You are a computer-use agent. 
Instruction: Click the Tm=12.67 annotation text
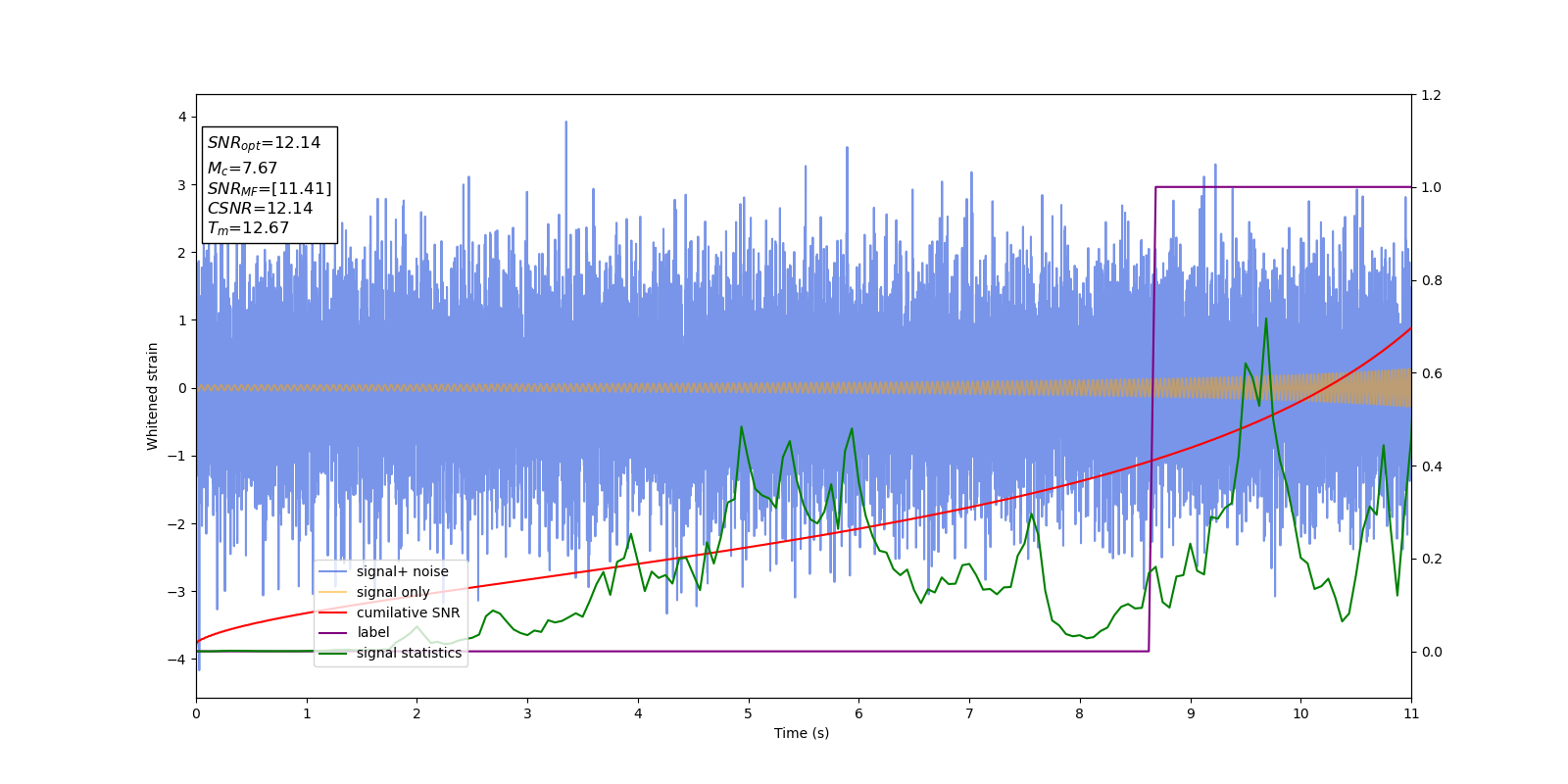pyautogui.click(x=248, y=228)
